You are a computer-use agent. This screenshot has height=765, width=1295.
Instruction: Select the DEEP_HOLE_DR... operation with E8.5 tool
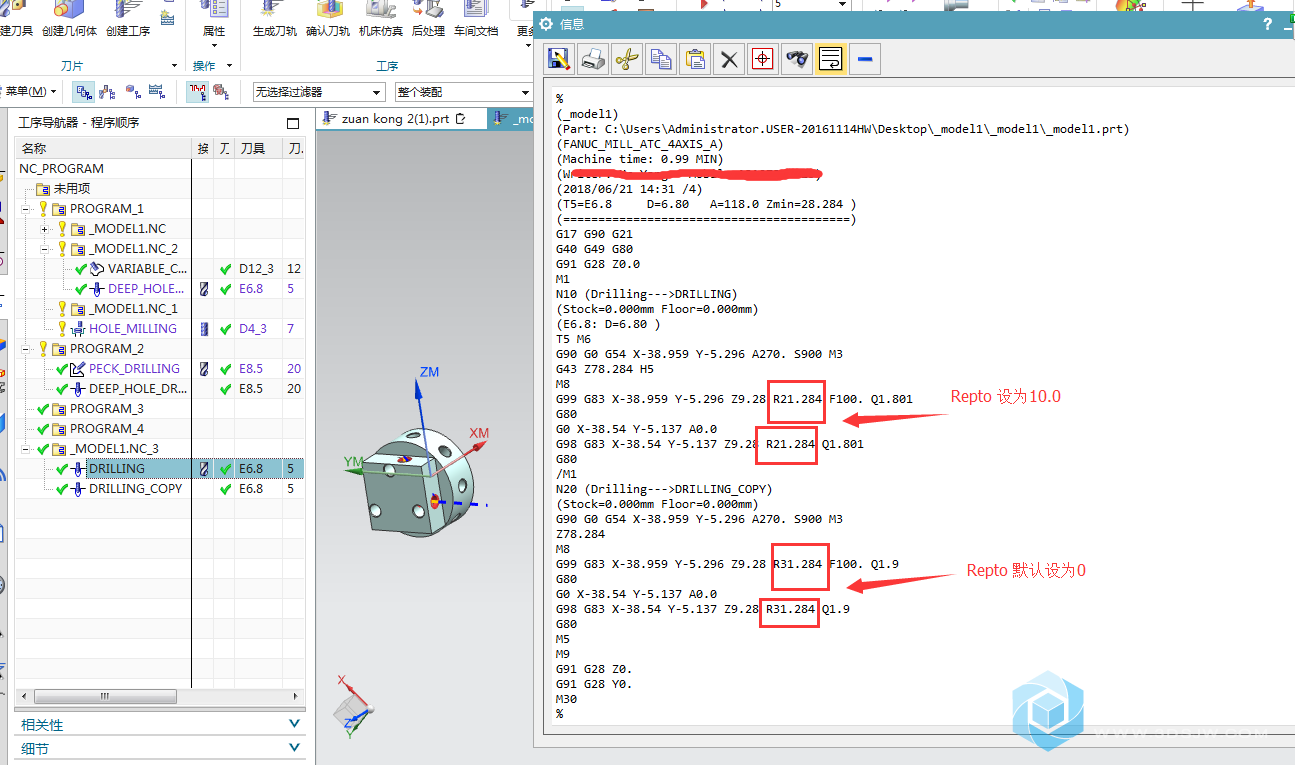[x=138, y=389]
